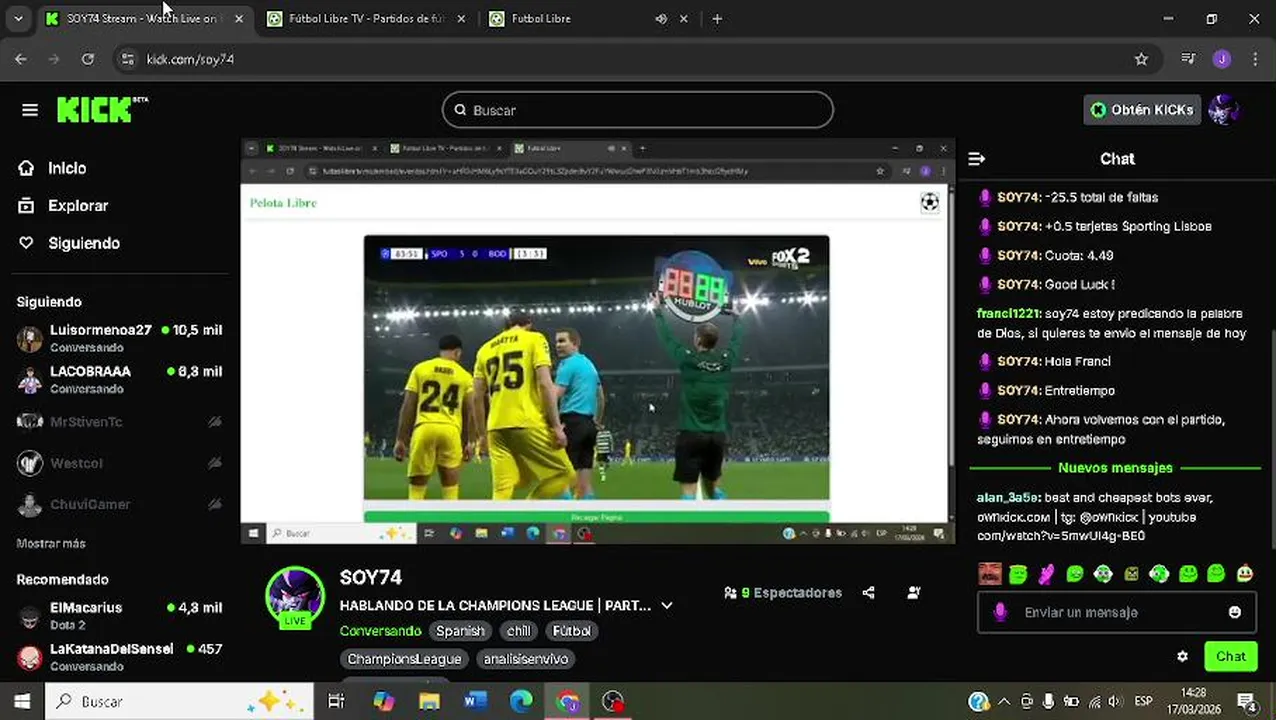Click the Windows taskbar Buscar box
Image resolution: width=1276 pixels, height=720 pixels.
[x=179, y=702]
